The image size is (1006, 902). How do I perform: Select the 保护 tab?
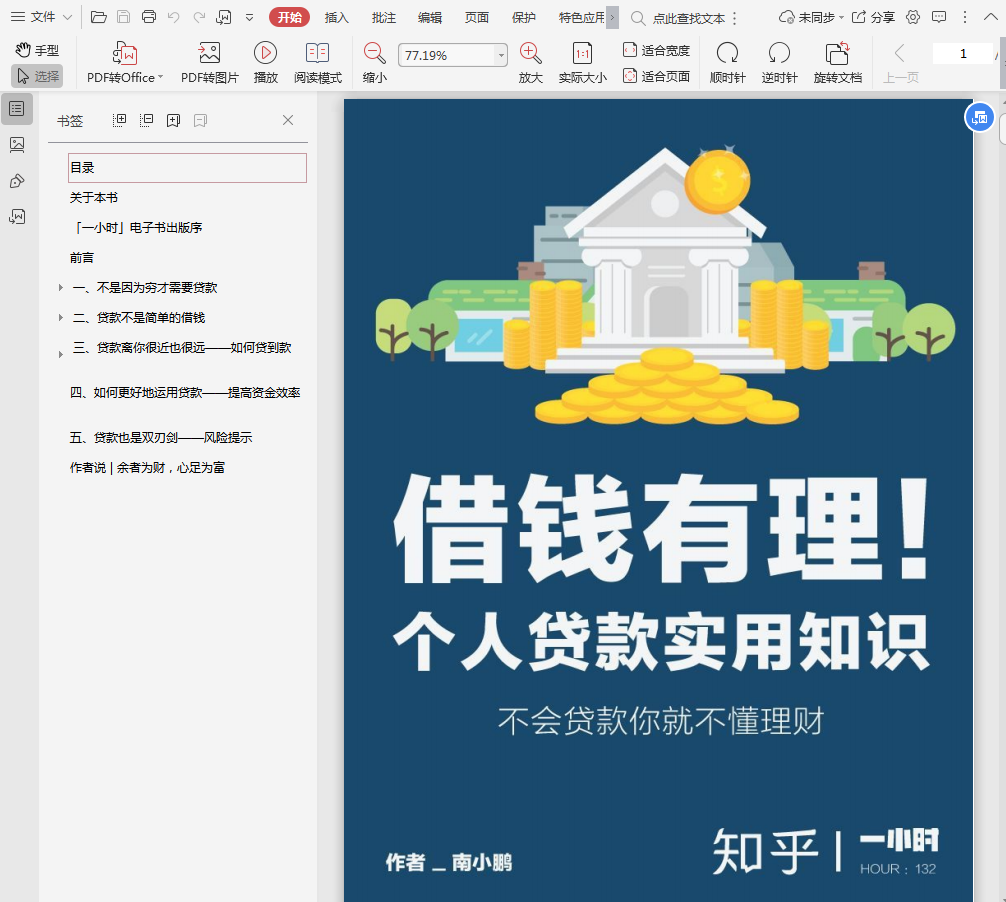[x=524, y=18]
